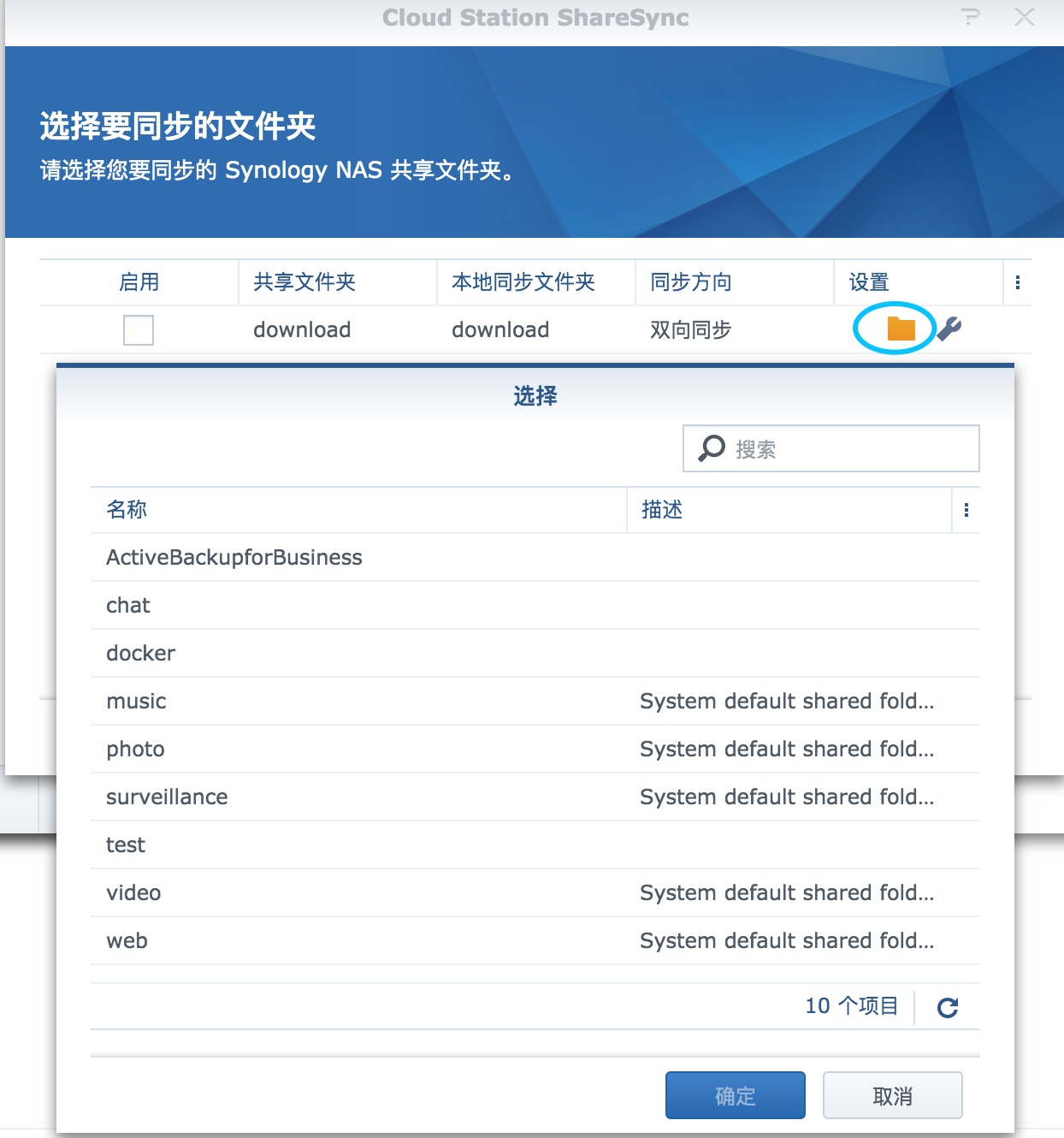The image size is (1064, 1138).
Task: Click the download local sync folder cell
Action: [x=500, y=330]
